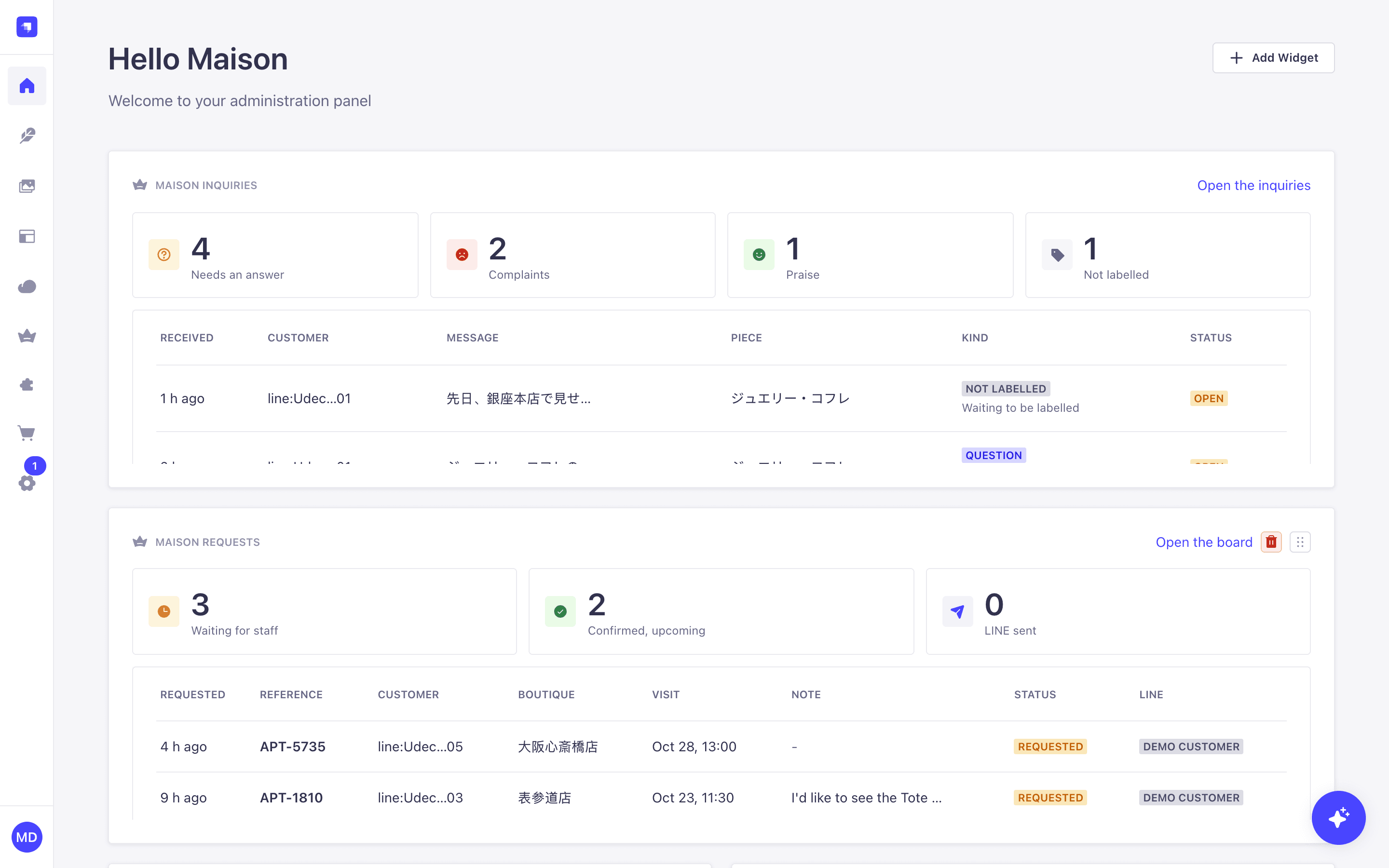The width and height of the screenshot is (1389, 868).
Task: Open the Media Library icon
Action: click(x=27, y=186)
